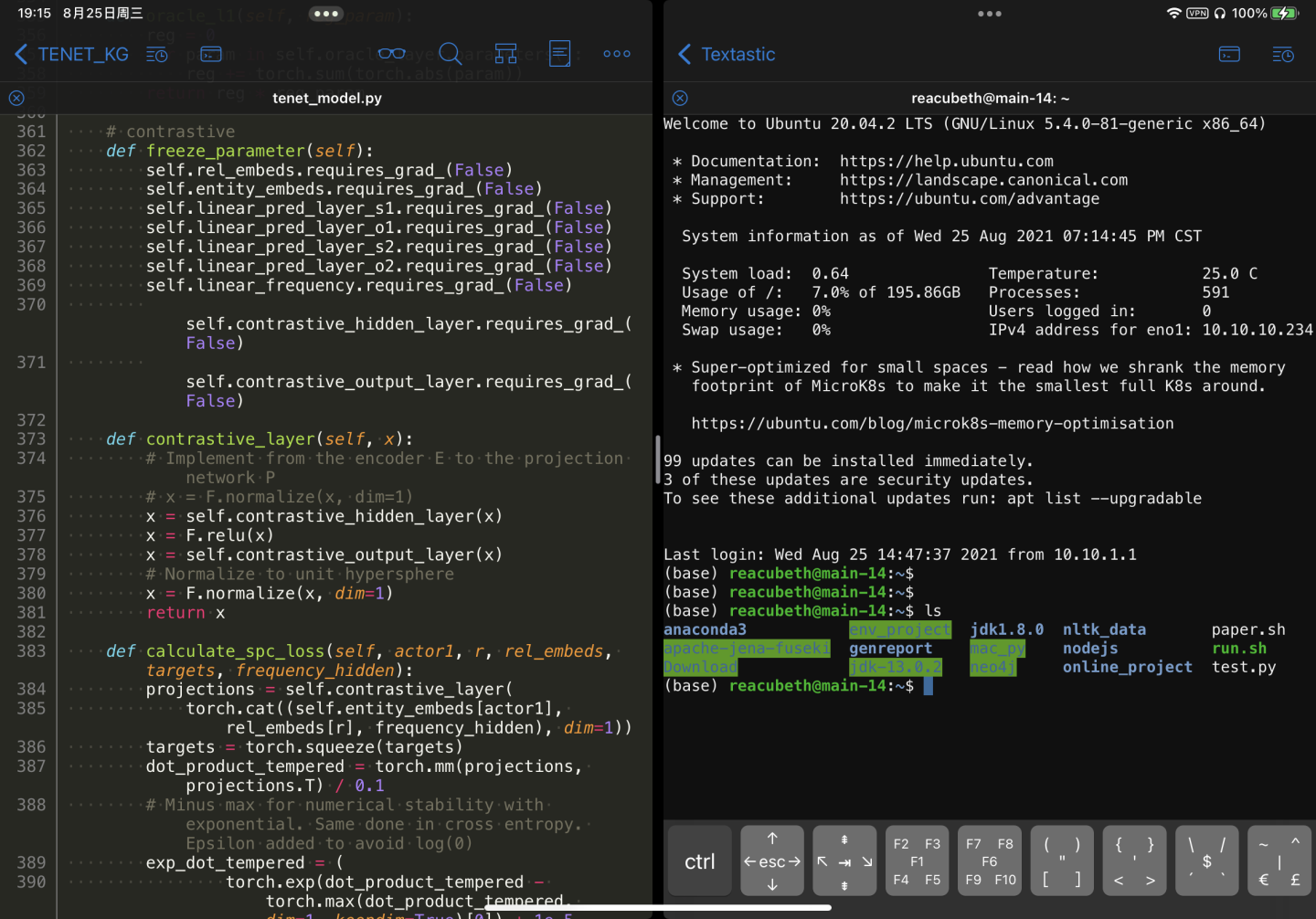1316x919 pixels.
Task: Click 'run.sh' file in ls output
Action: click(1239, 649)
